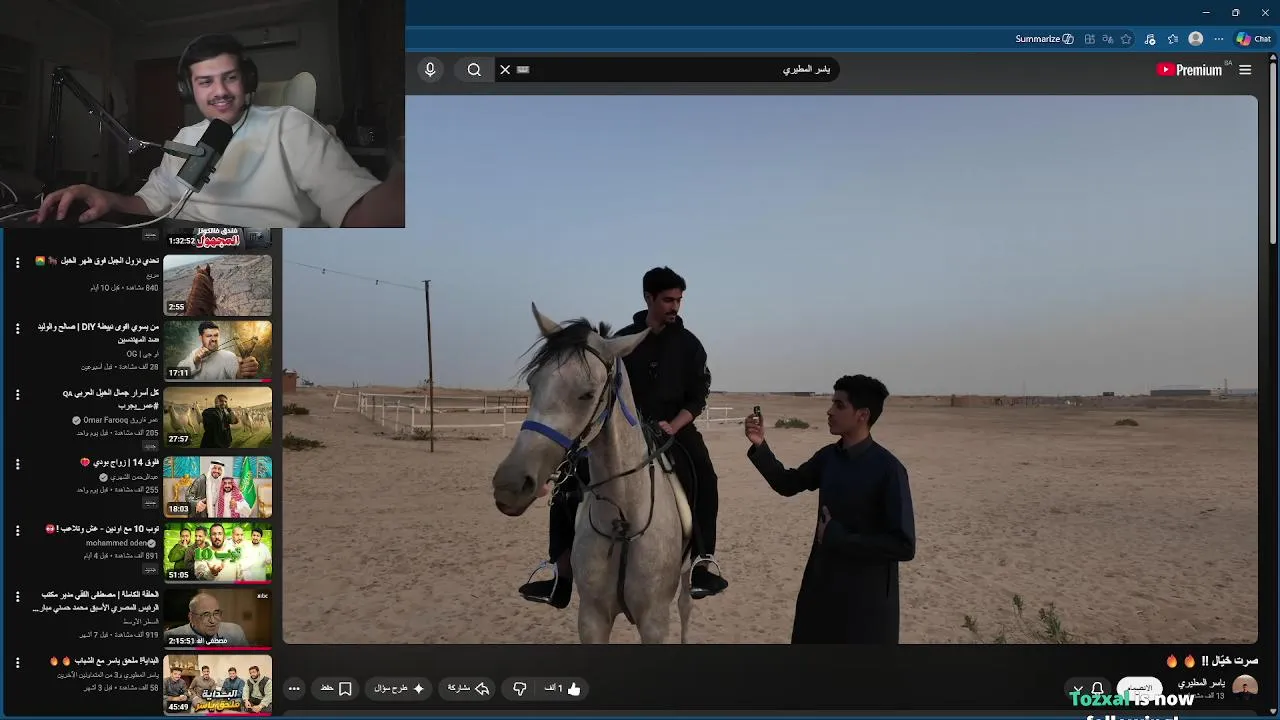1280x720 pixels.
Task: Expand the subscription chevron next to bell
Action: click(1078, 689)
